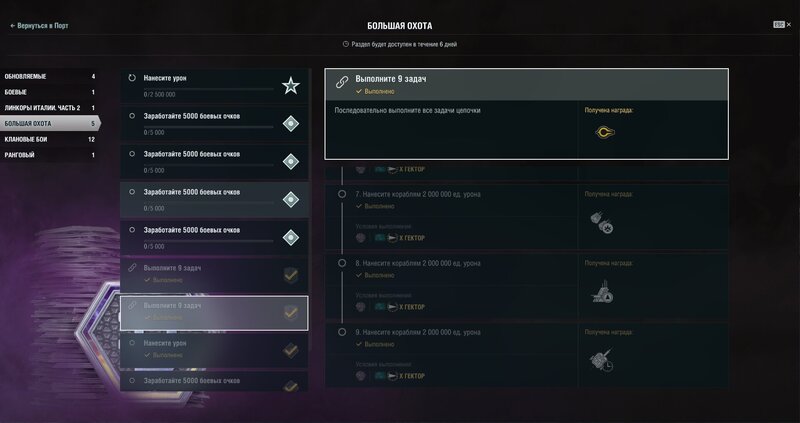Image resolution: width=800 pixels, height=423 pixels.
Task: Click the diamond reward icon of first 5000 очков mission
Action: click(290, 123)
